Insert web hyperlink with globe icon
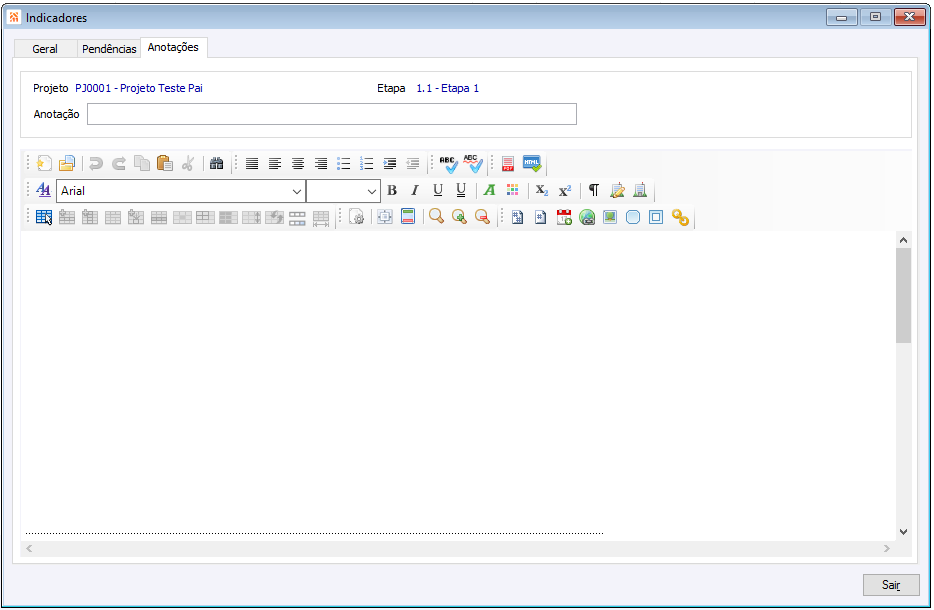This screenshot has height=610, width=934. click(x=587, y=217)
